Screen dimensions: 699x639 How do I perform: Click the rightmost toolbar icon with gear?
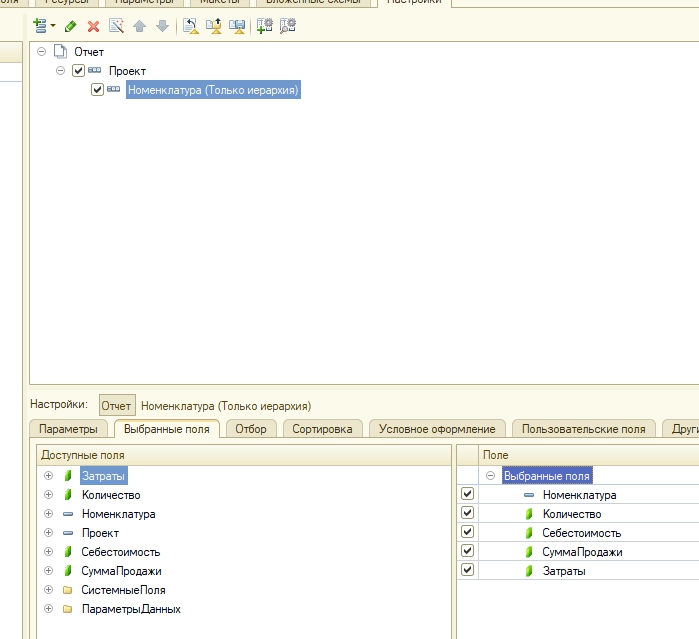pos(288,26)
